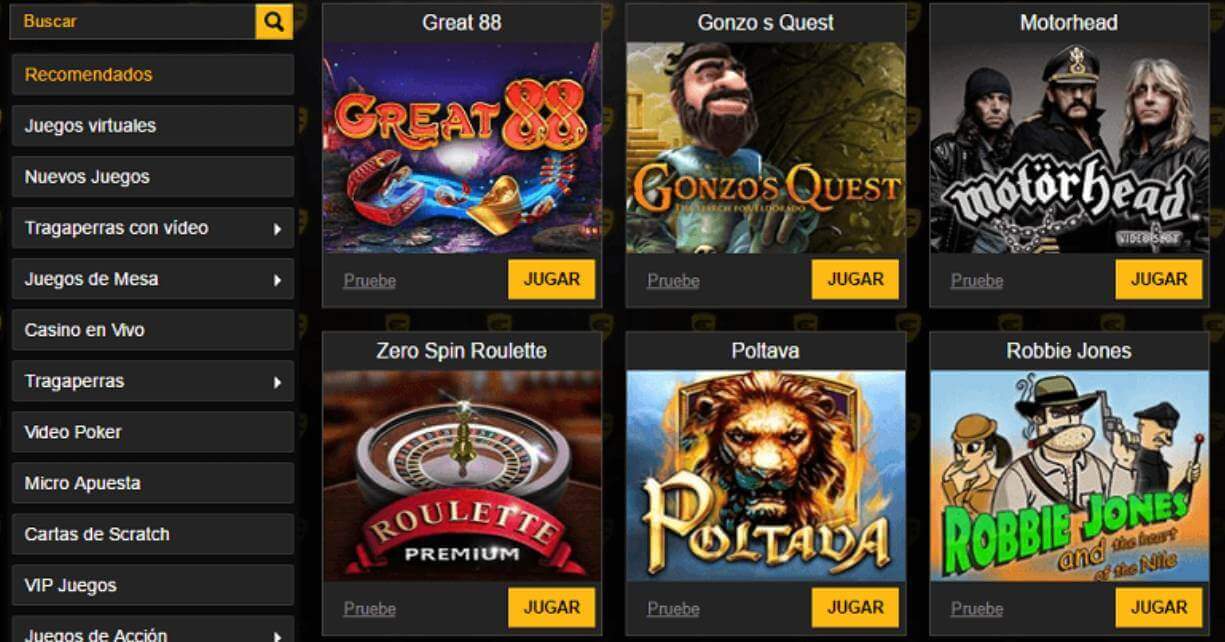Select the Recomendados category
1225x642 pixels.
point(153,74)
